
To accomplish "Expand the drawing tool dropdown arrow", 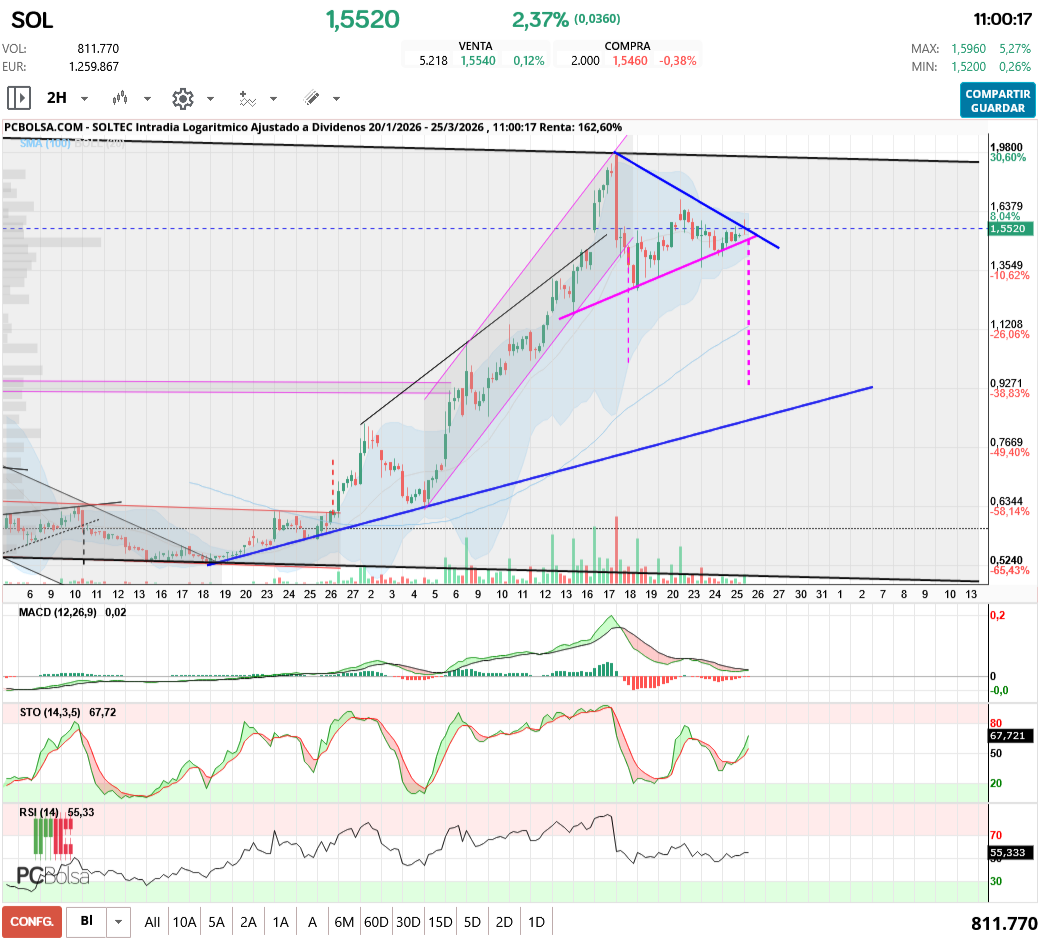I will [335, 98].
